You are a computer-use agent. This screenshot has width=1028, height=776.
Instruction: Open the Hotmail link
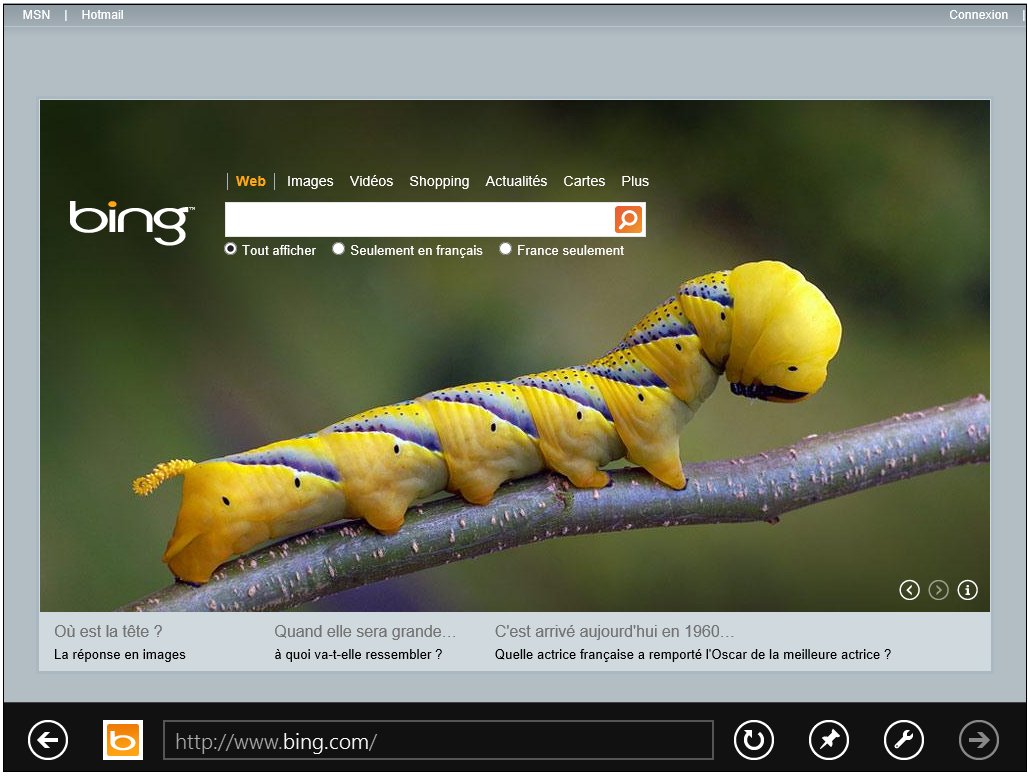[102, 14]
